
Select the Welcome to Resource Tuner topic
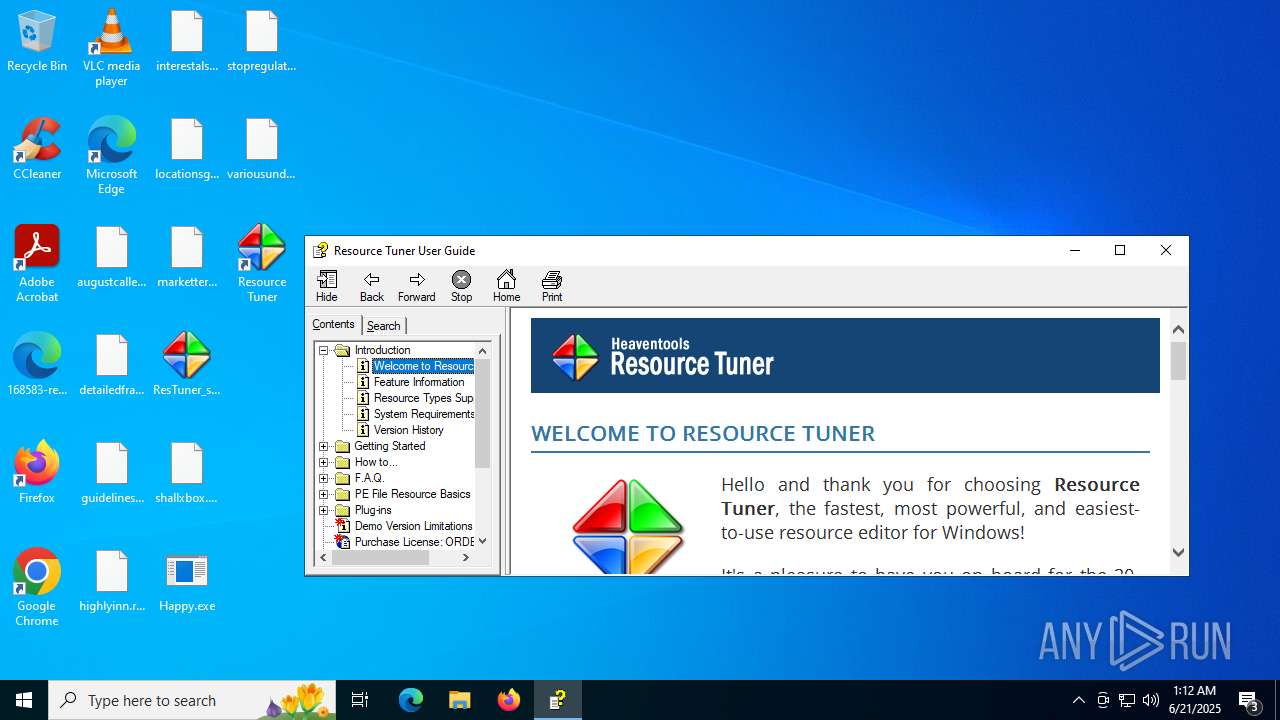[423, 366]
